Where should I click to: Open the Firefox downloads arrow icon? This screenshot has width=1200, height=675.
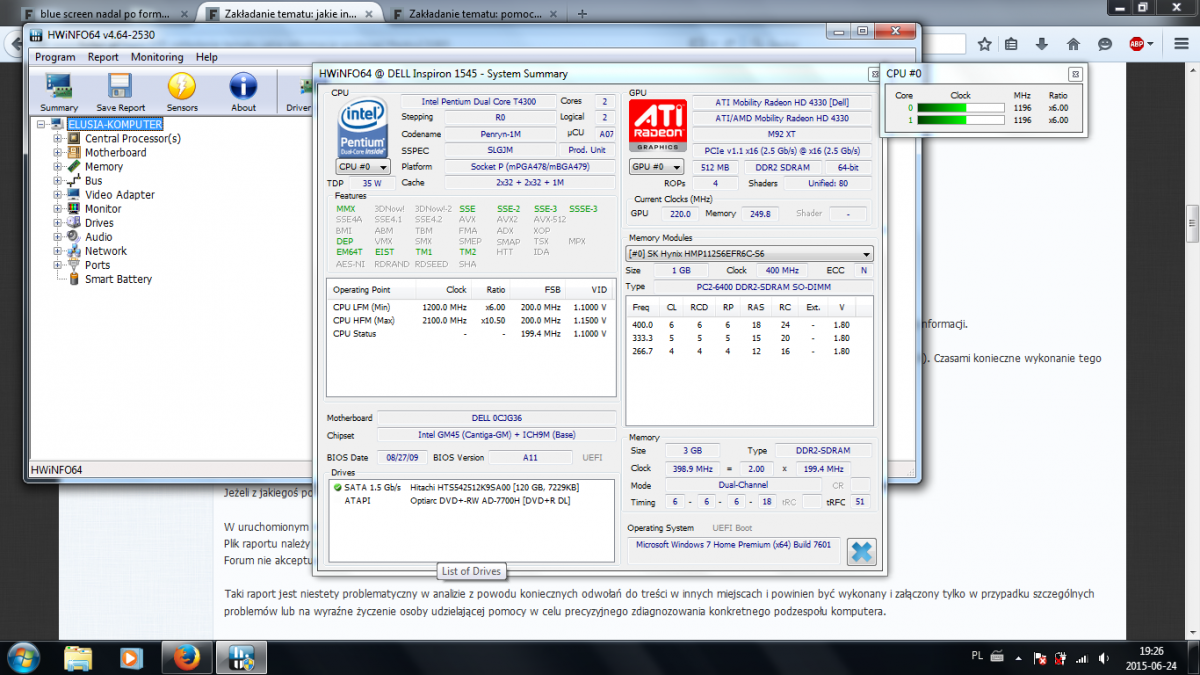[1042, 44]
